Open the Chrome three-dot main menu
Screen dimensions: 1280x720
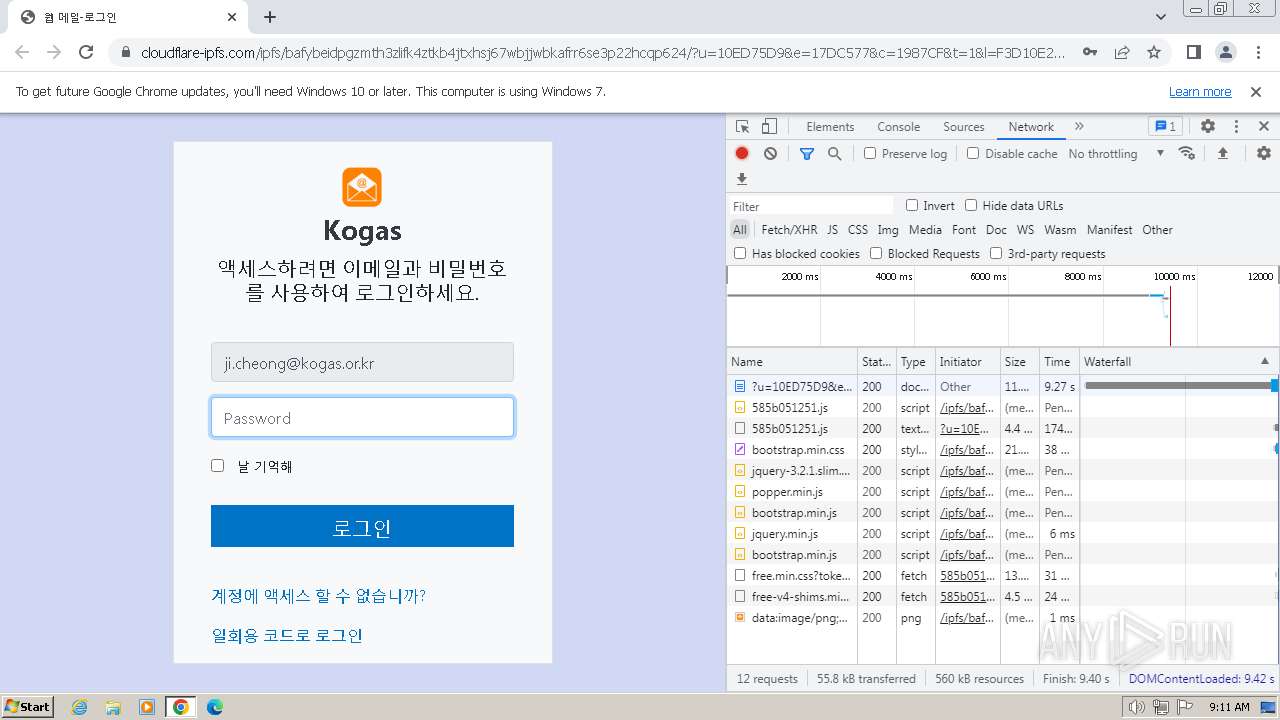point(1258,52)
